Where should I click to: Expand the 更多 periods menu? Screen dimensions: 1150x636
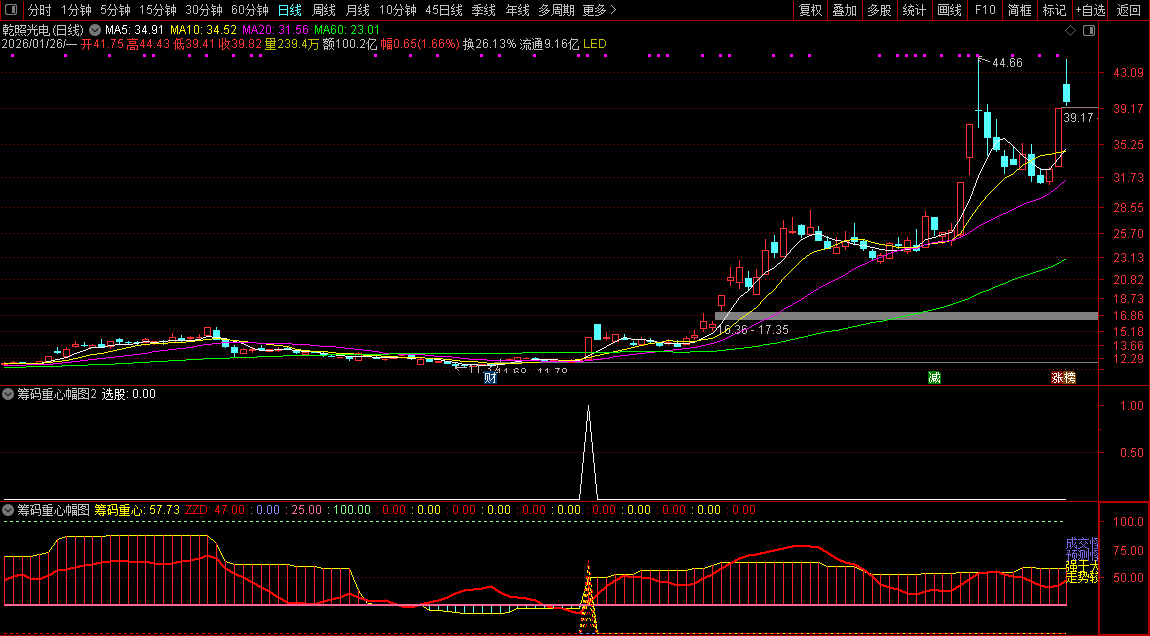[x=599, y=10]
